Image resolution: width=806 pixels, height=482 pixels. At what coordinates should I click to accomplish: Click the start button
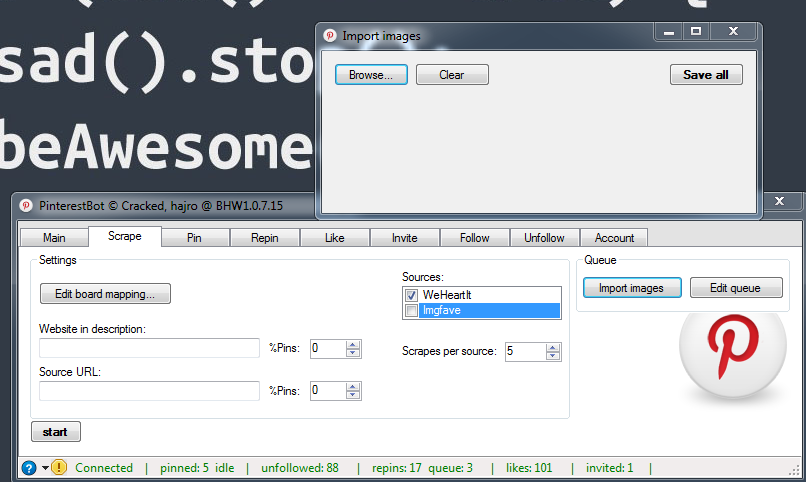56,432
